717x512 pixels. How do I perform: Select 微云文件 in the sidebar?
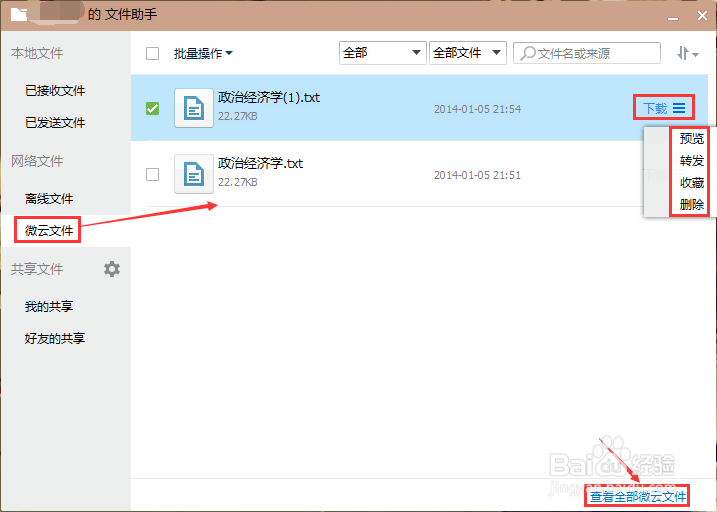click(49, 230)
